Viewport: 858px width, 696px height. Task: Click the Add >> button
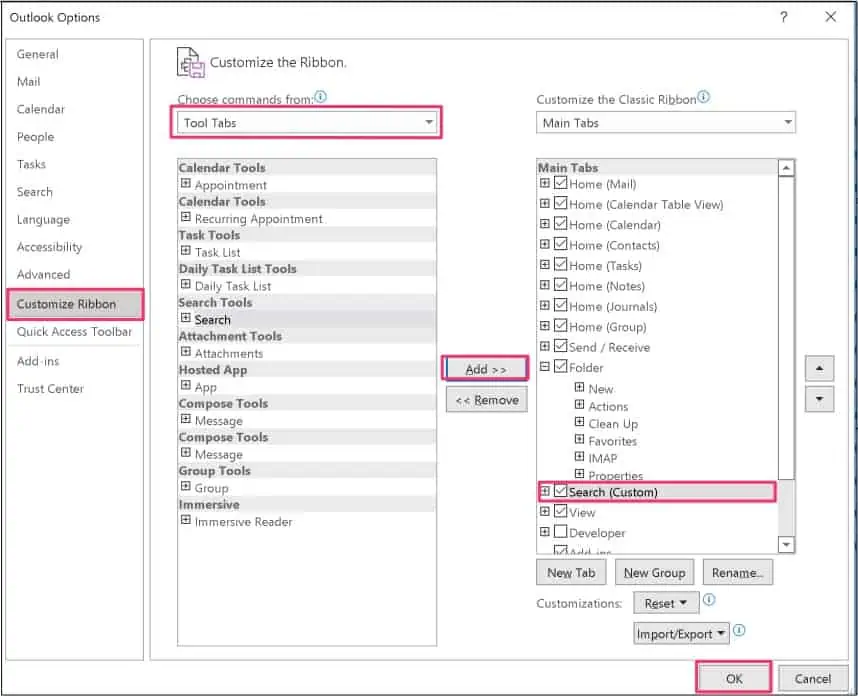(x=486, y=369)
